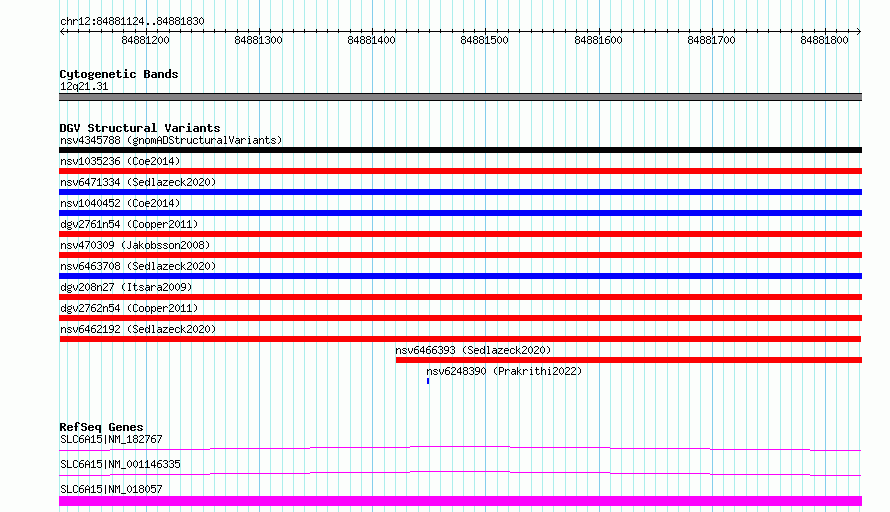Click ruler position 84881800
Screen dimensions: 890x512
(x=824, y=40)
